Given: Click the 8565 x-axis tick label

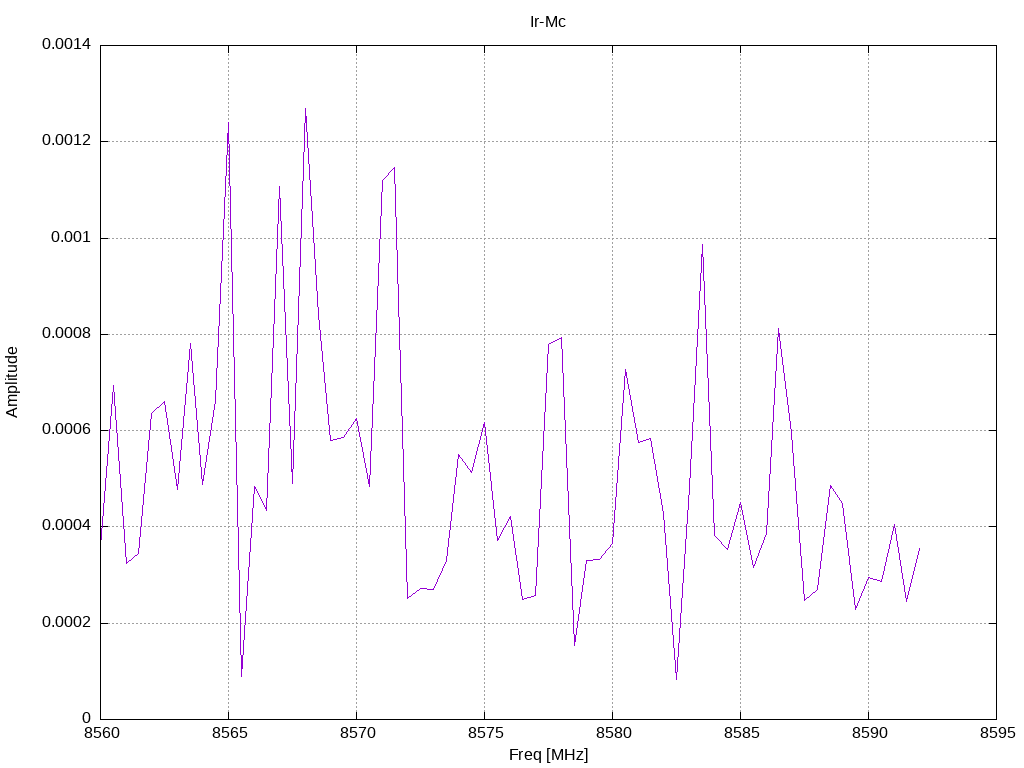Looking at the screenshot, I should tap(229, 733).
